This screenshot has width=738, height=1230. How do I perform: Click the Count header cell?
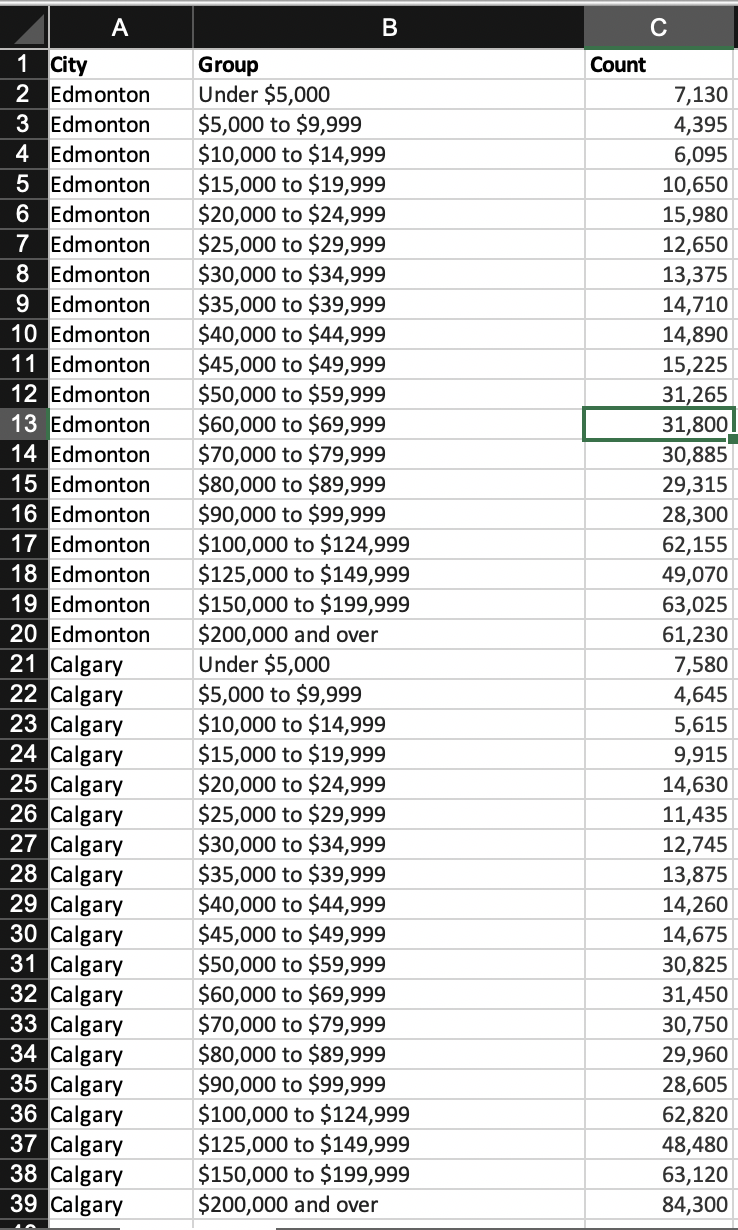(x=659, y=64)
